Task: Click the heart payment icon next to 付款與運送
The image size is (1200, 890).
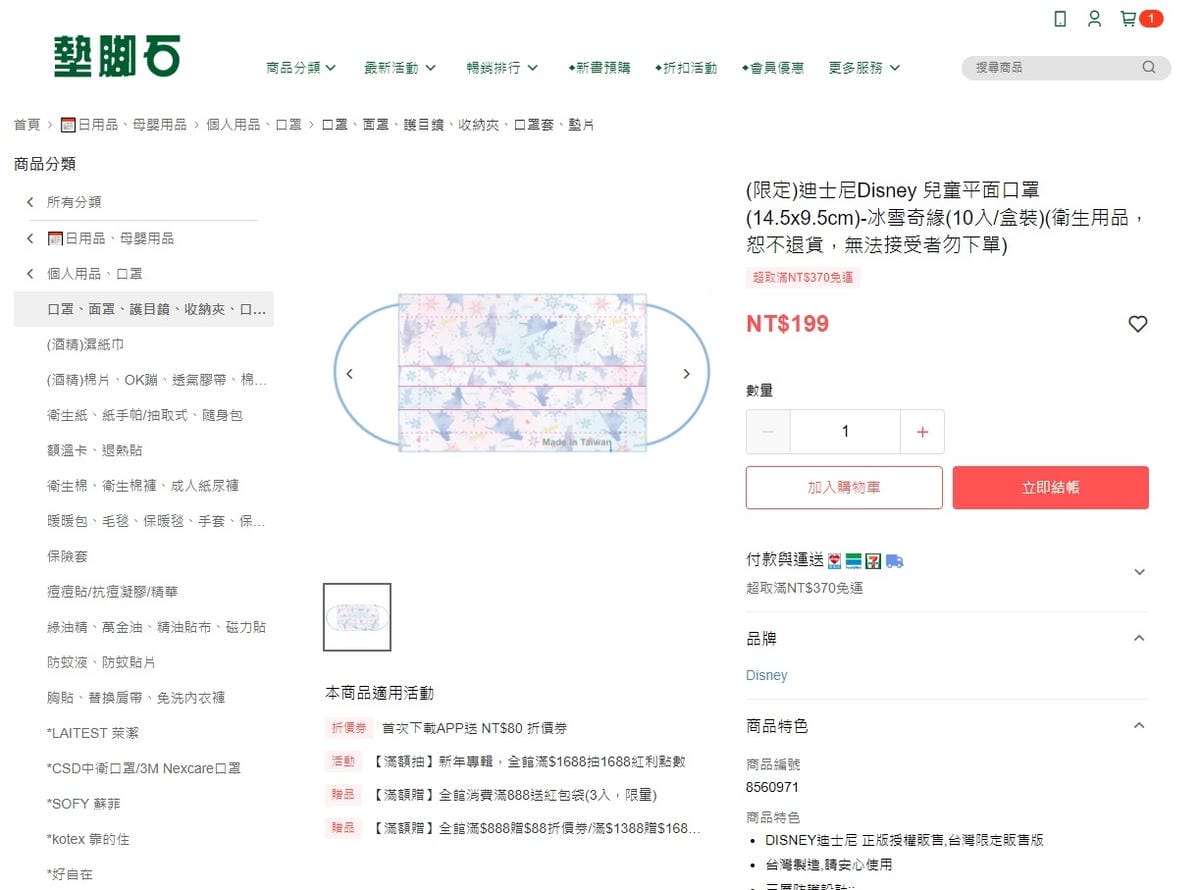Action: (x=833, y=561)
